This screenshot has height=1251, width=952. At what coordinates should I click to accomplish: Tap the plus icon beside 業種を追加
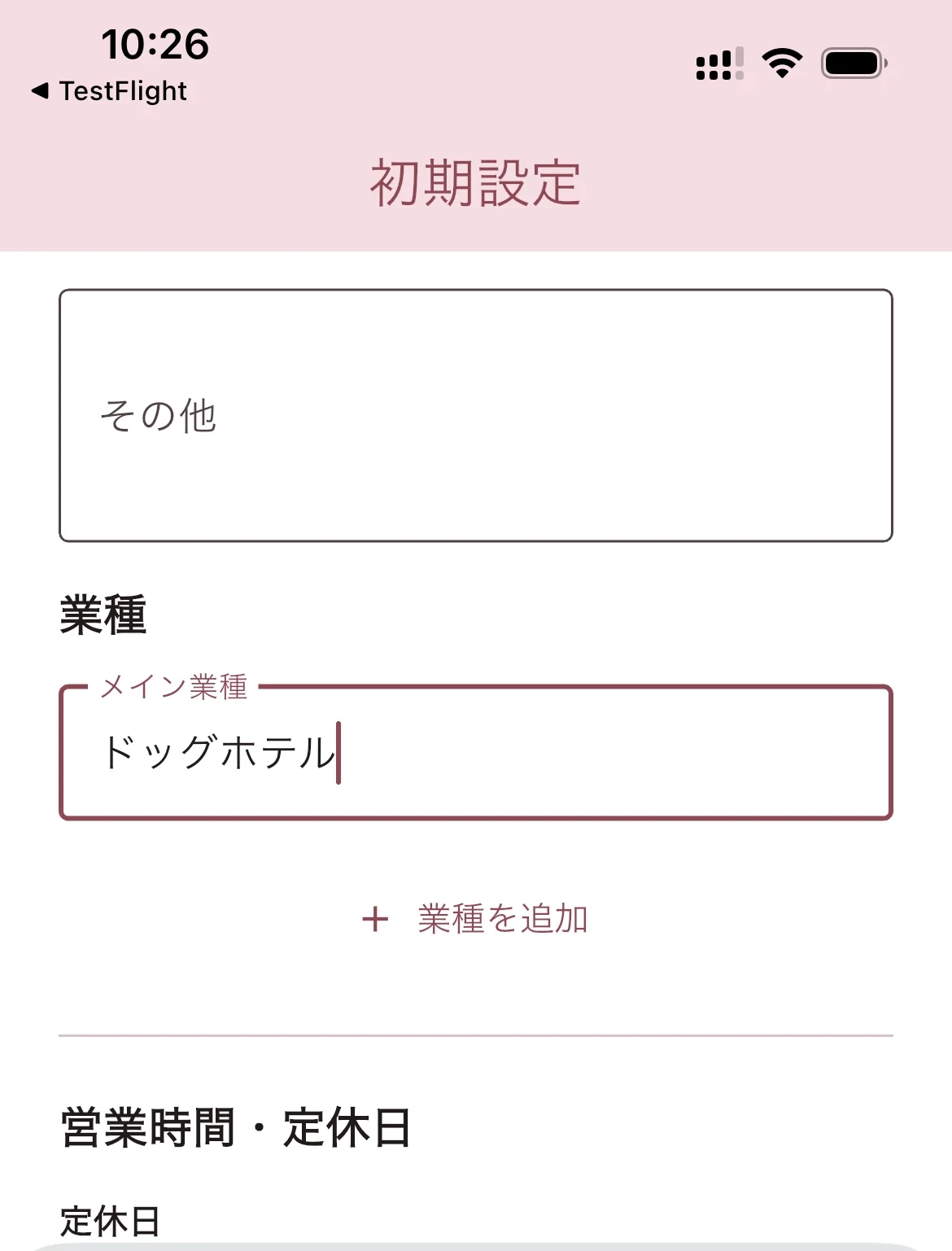click(375, 919)
